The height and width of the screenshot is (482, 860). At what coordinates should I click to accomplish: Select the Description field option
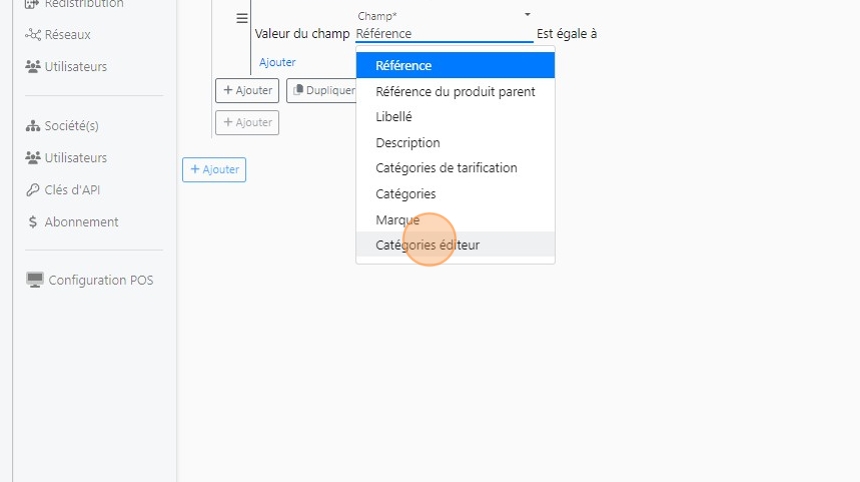(x=455, y=143)
